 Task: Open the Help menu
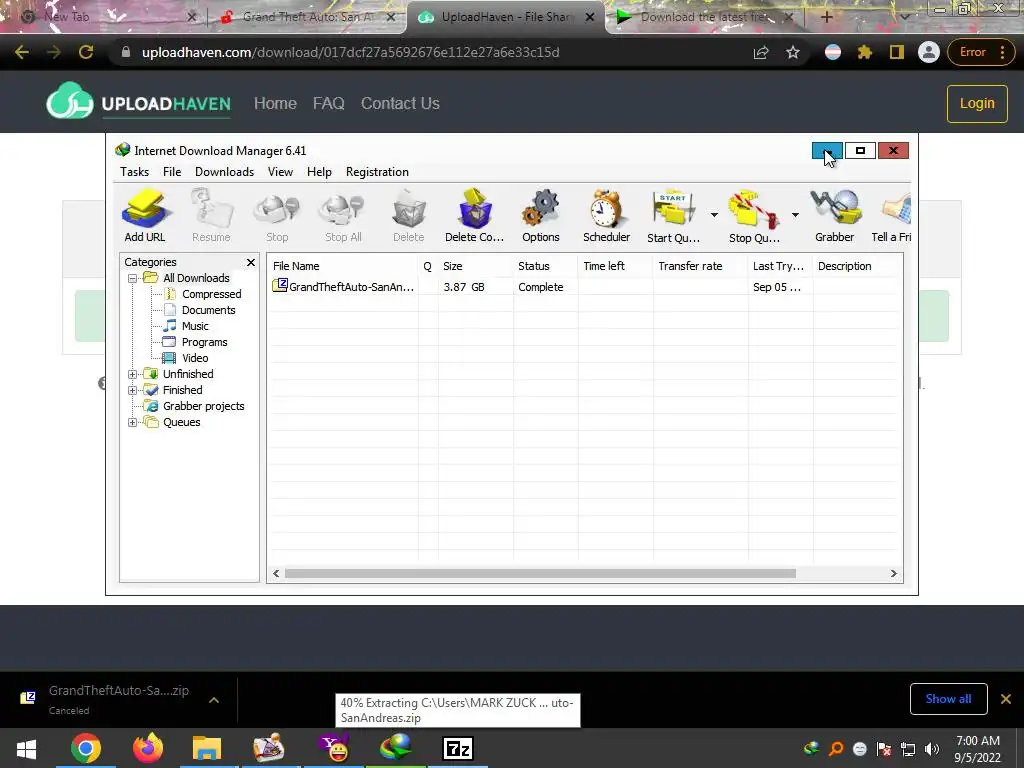click(x=319, y=172)
